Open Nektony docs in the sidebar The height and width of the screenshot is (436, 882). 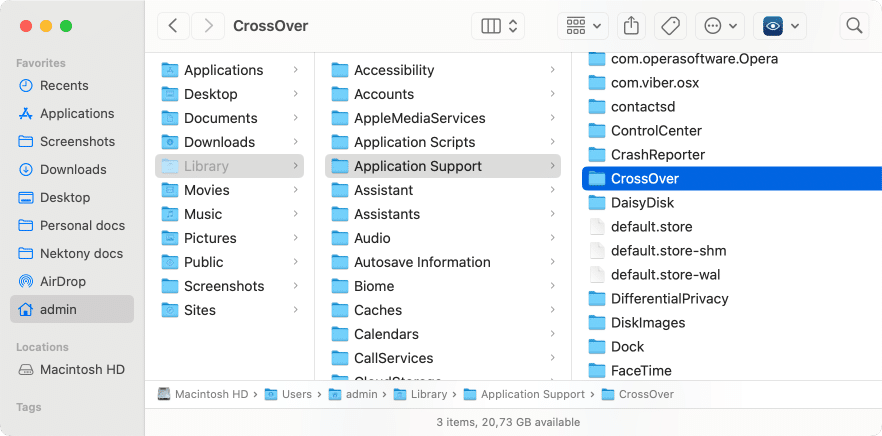click(70, 254)
